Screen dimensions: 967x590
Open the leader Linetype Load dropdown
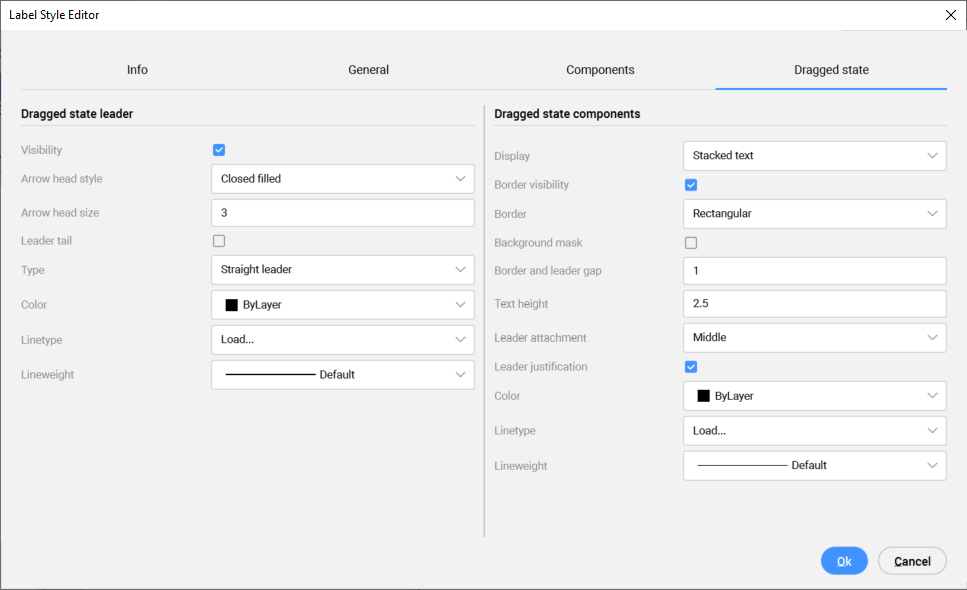point(342,340)
